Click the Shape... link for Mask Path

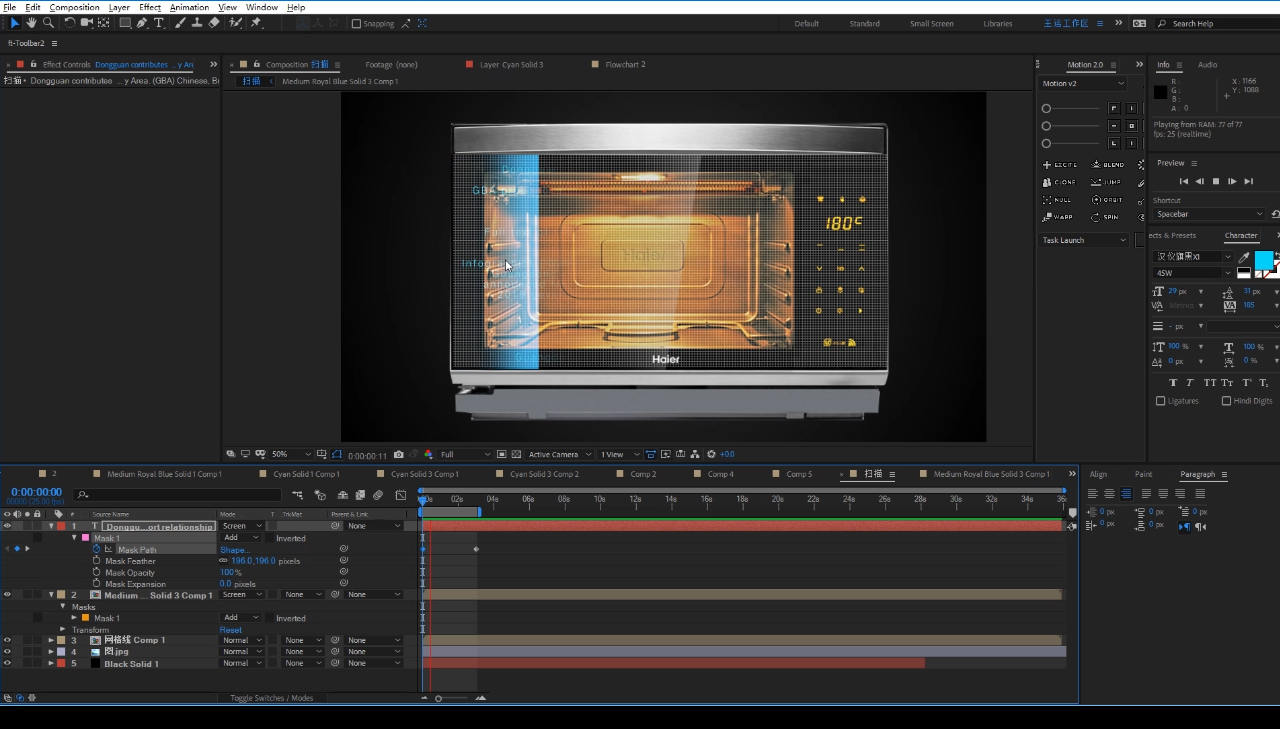[x=235, y=550]
